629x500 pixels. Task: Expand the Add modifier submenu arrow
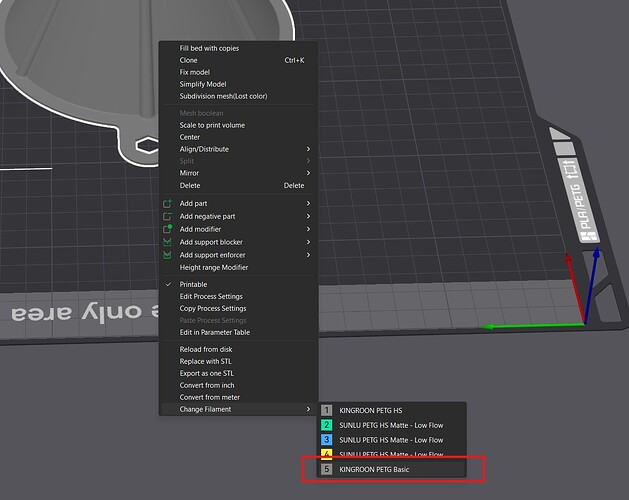pyautogui.click(x=308, y=229)
